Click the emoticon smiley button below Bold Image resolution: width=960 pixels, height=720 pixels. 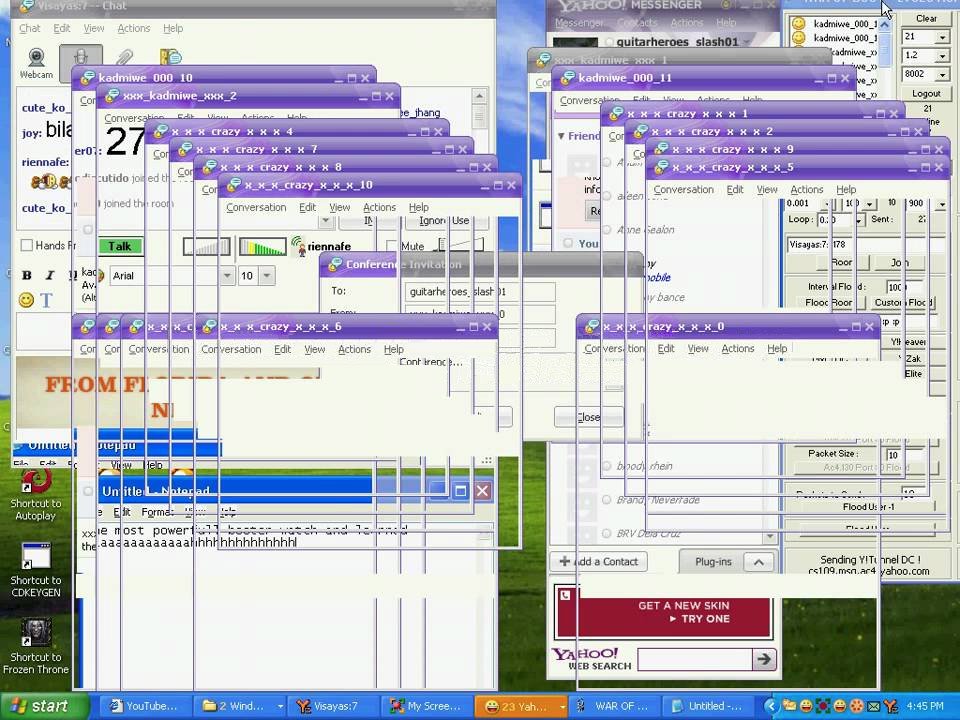pyautogui.click(x=26, y=300)
